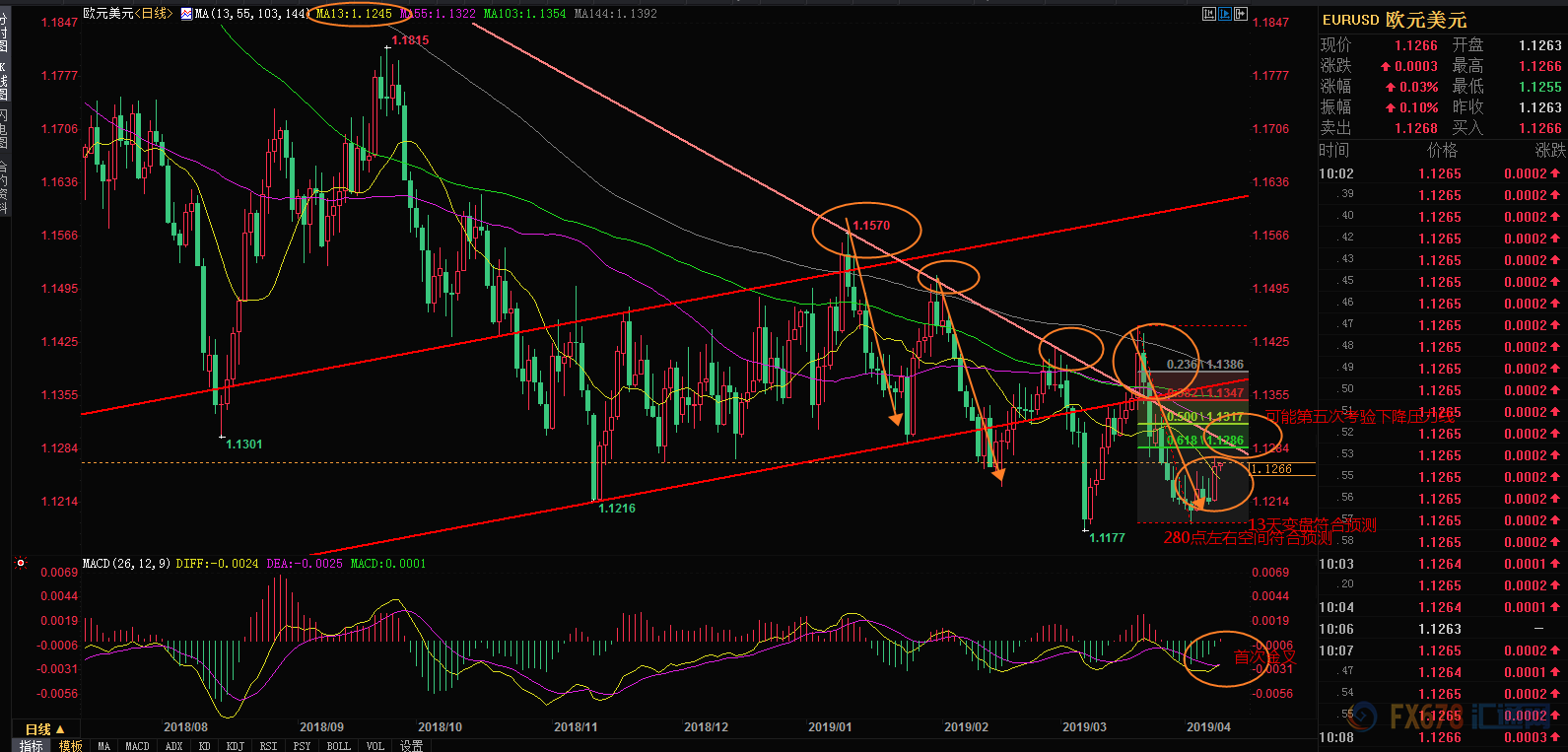Image resolution: width=1568 pixels, height=752 pixels.
Task: Click the blue highlighted chart layout icon
Action: [1225, 14]
